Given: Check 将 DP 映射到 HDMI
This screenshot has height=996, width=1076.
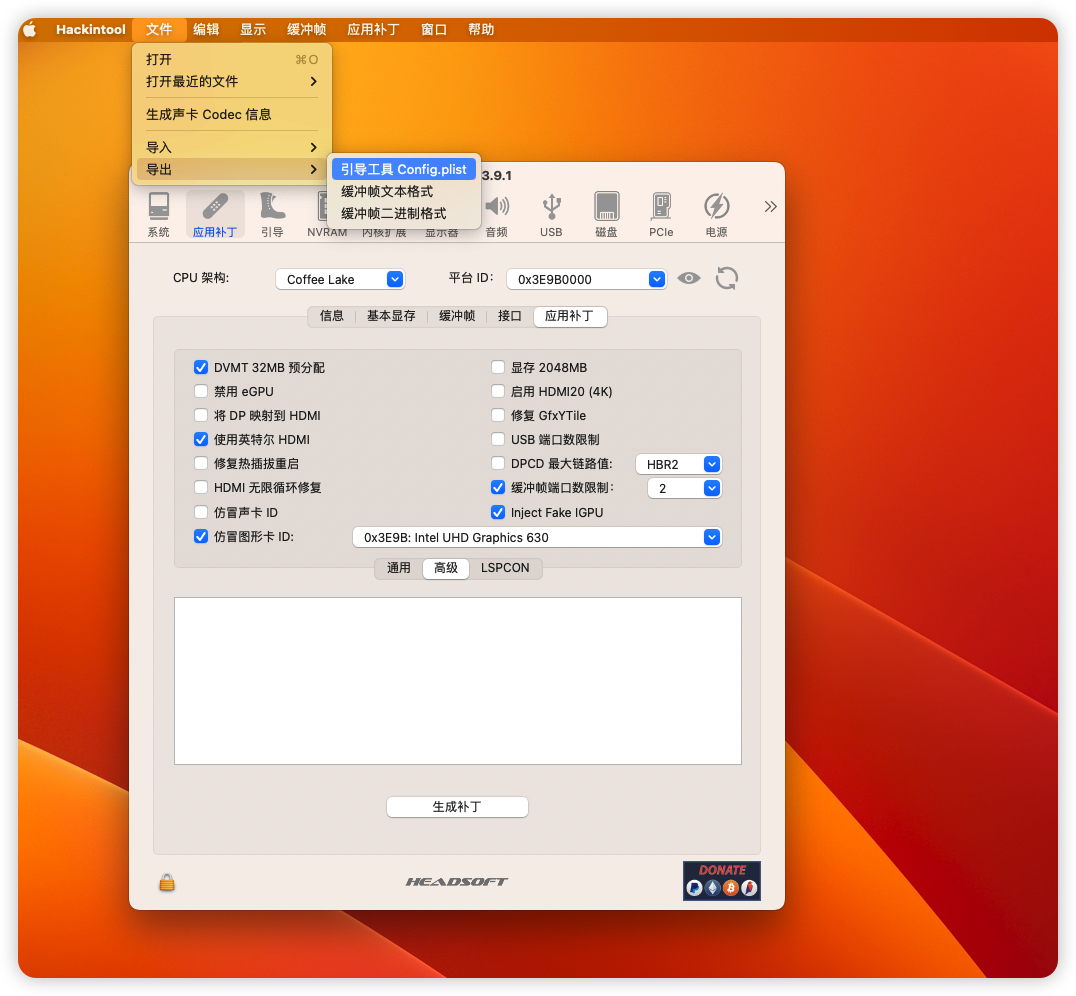Looking at the screenshot, I should point(201,415).
